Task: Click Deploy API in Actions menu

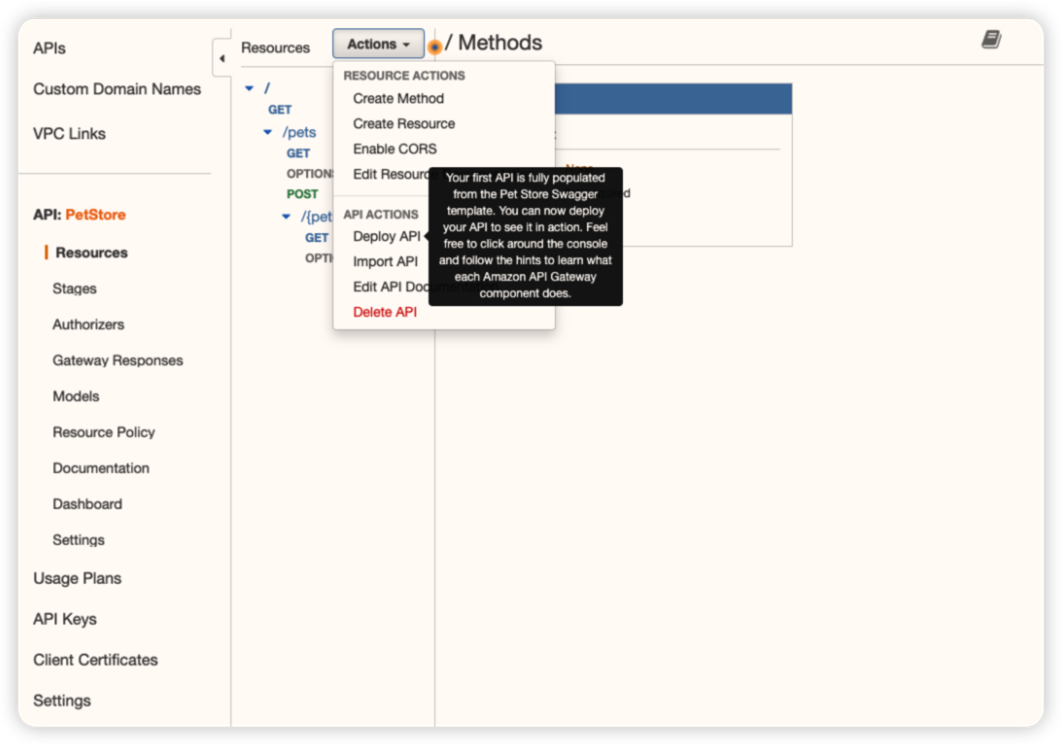Action: (386, 236)
